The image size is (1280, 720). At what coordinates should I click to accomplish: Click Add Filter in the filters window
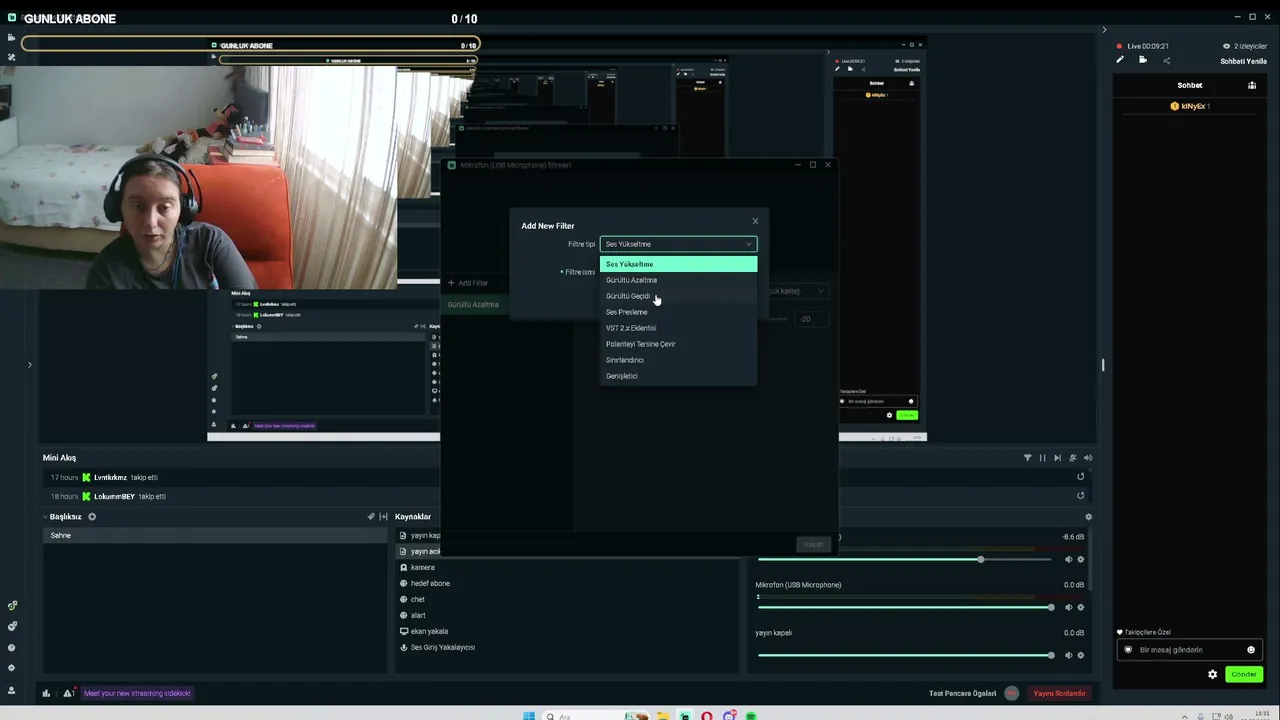tap(468, 283)
